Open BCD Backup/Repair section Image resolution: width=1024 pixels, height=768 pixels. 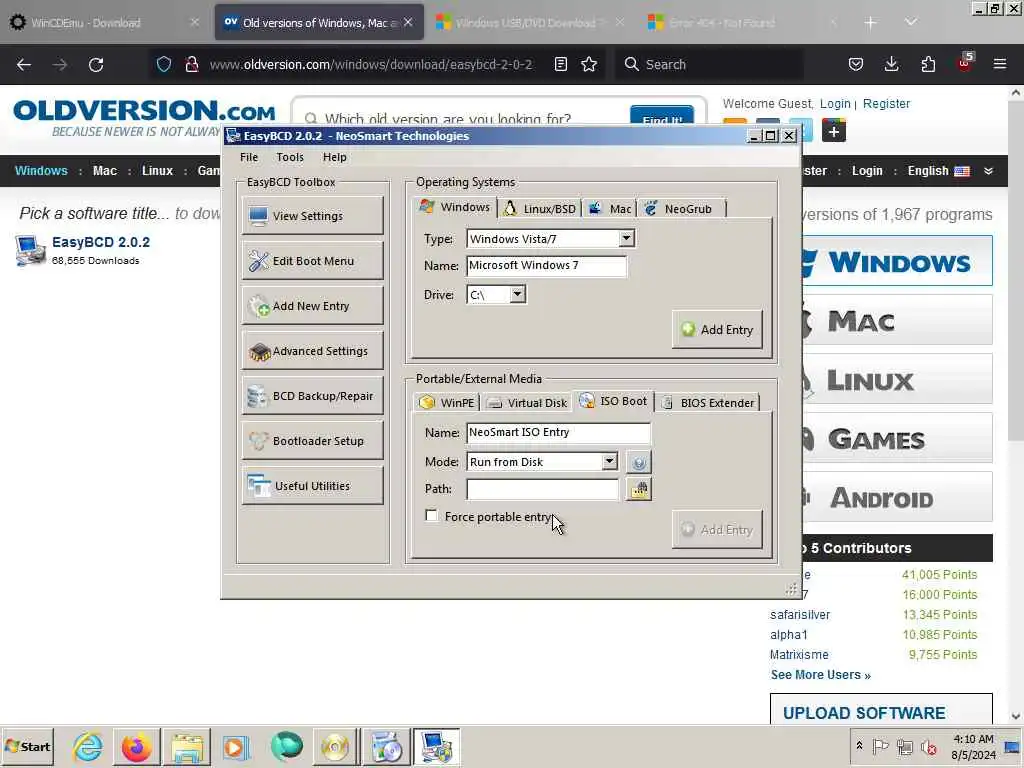pos(312,396)
